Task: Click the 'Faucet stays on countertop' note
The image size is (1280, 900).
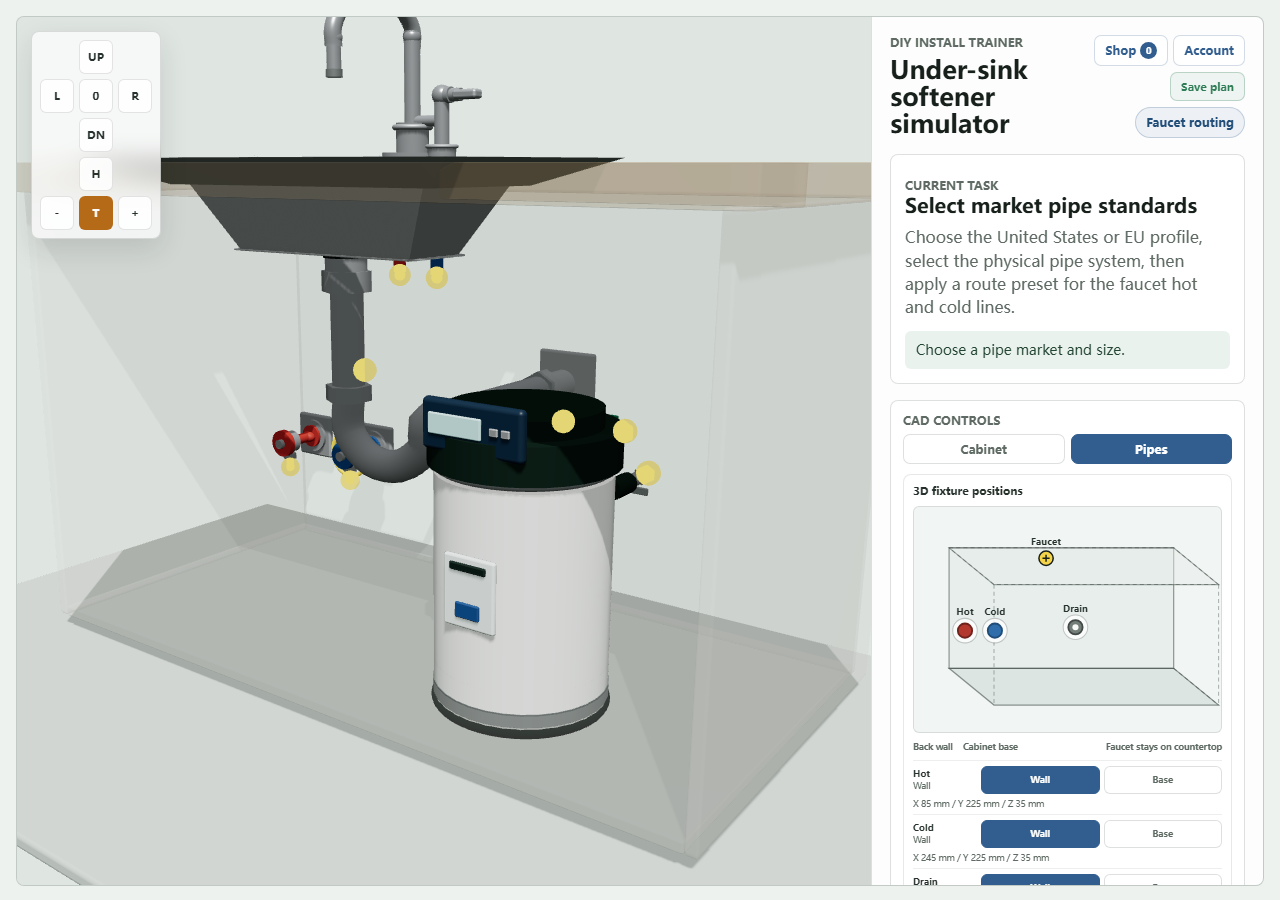Action: coord(1163,747)
